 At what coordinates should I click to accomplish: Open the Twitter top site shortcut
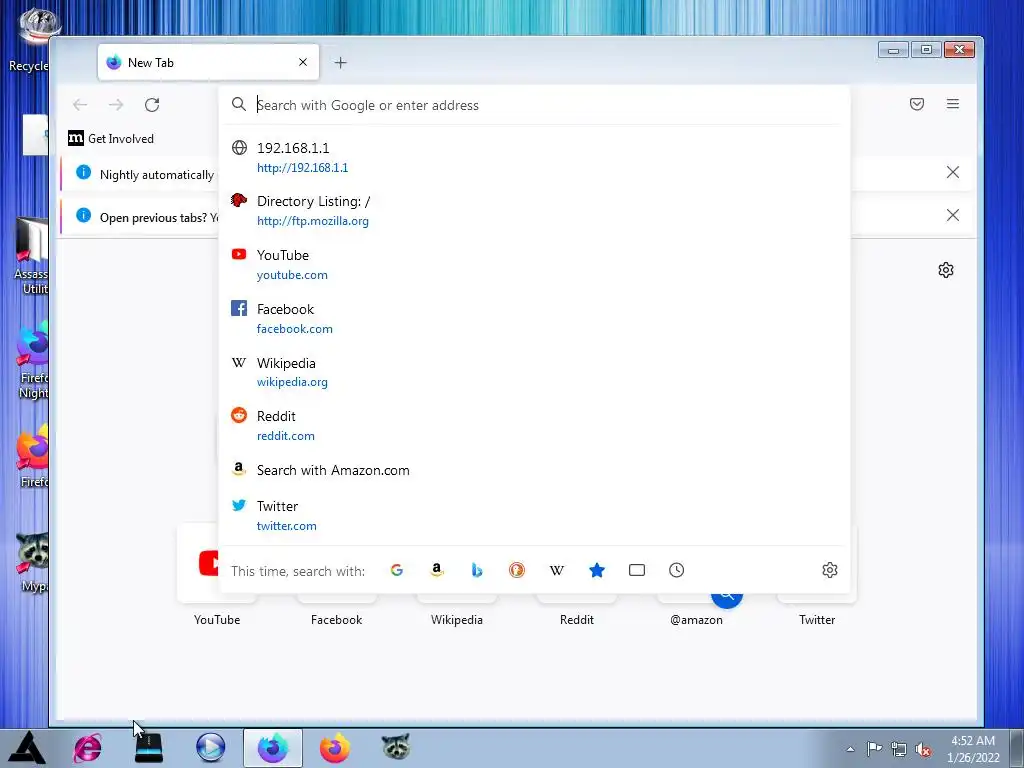pyautogui.click(x=817, y=611)
